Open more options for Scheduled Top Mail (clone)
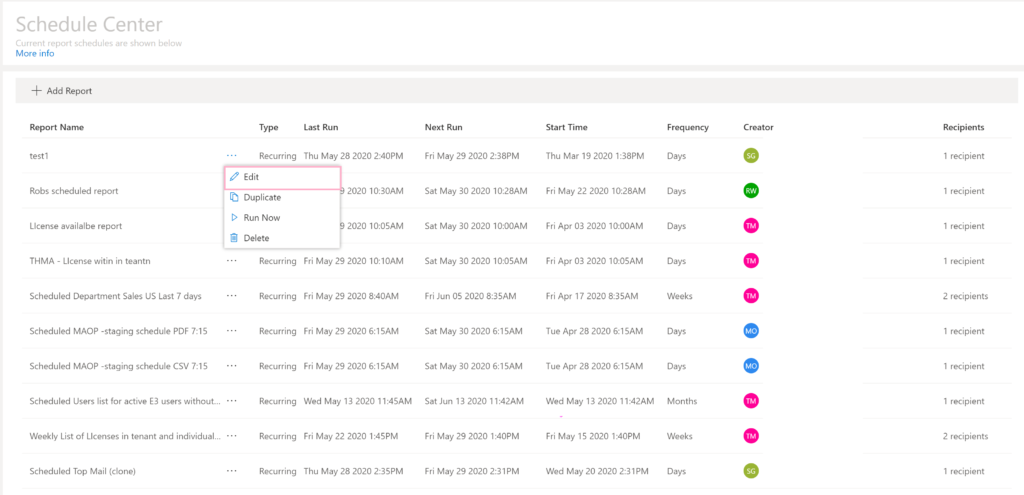Screen dimensions: 1024x495 pos(232,471)
